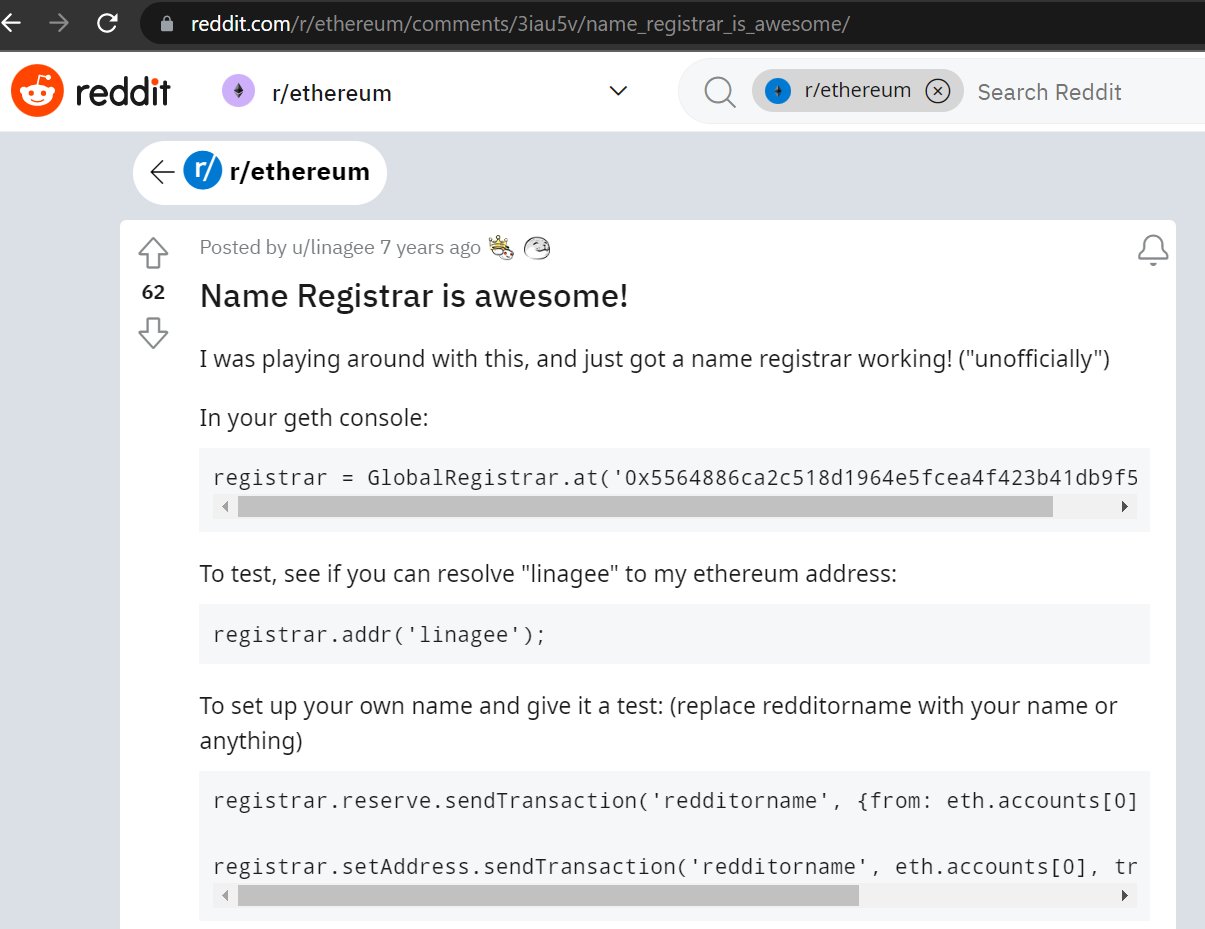The height and width of the screenshot is (929, 1205).
Task: Click the first award icon after 7 years ago
Action: coord(501,247)
